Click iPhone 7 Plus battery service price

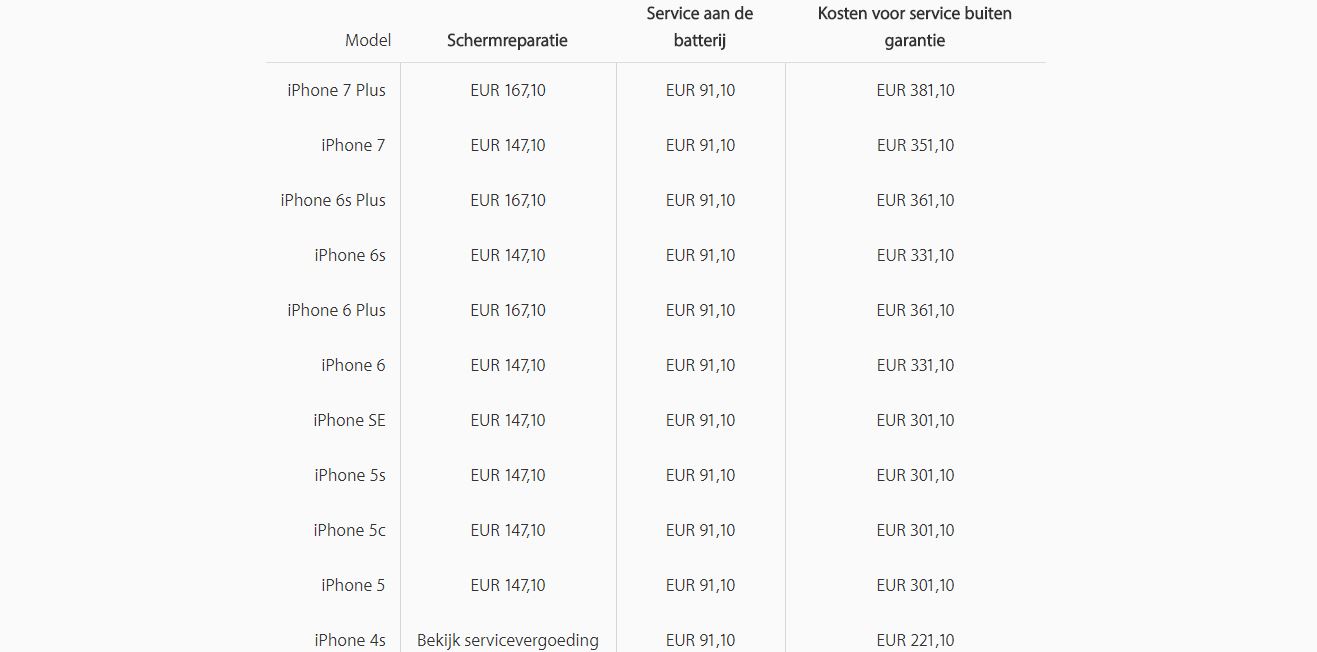click(700, 90)
